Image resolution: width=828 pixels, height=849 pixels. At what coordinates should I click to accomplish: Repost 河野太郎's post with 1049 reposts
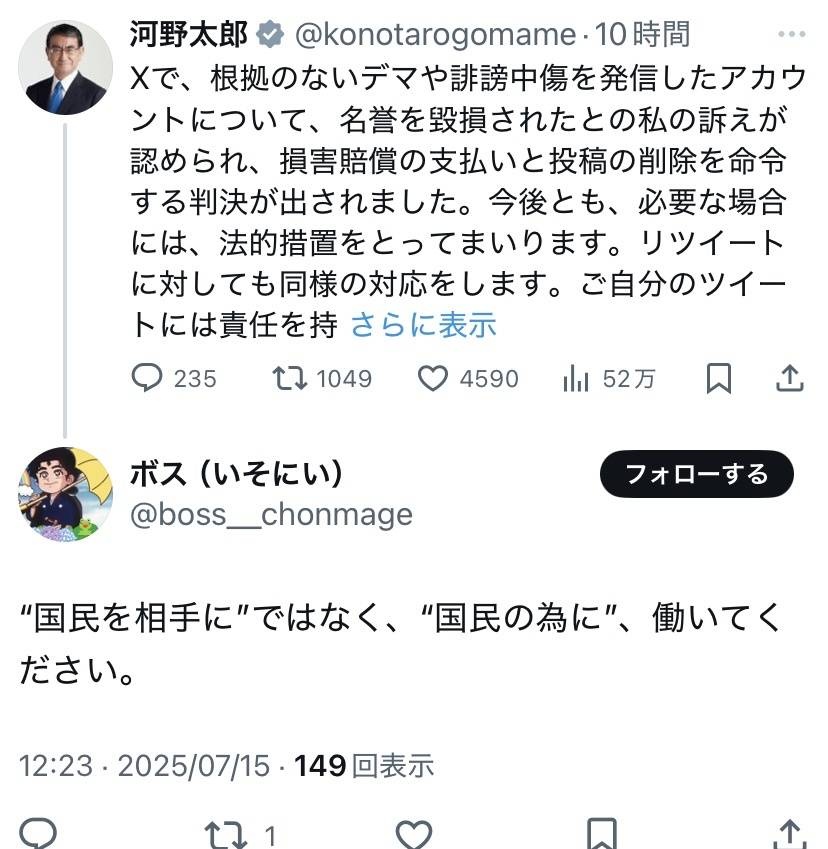(x=289, y=379)
